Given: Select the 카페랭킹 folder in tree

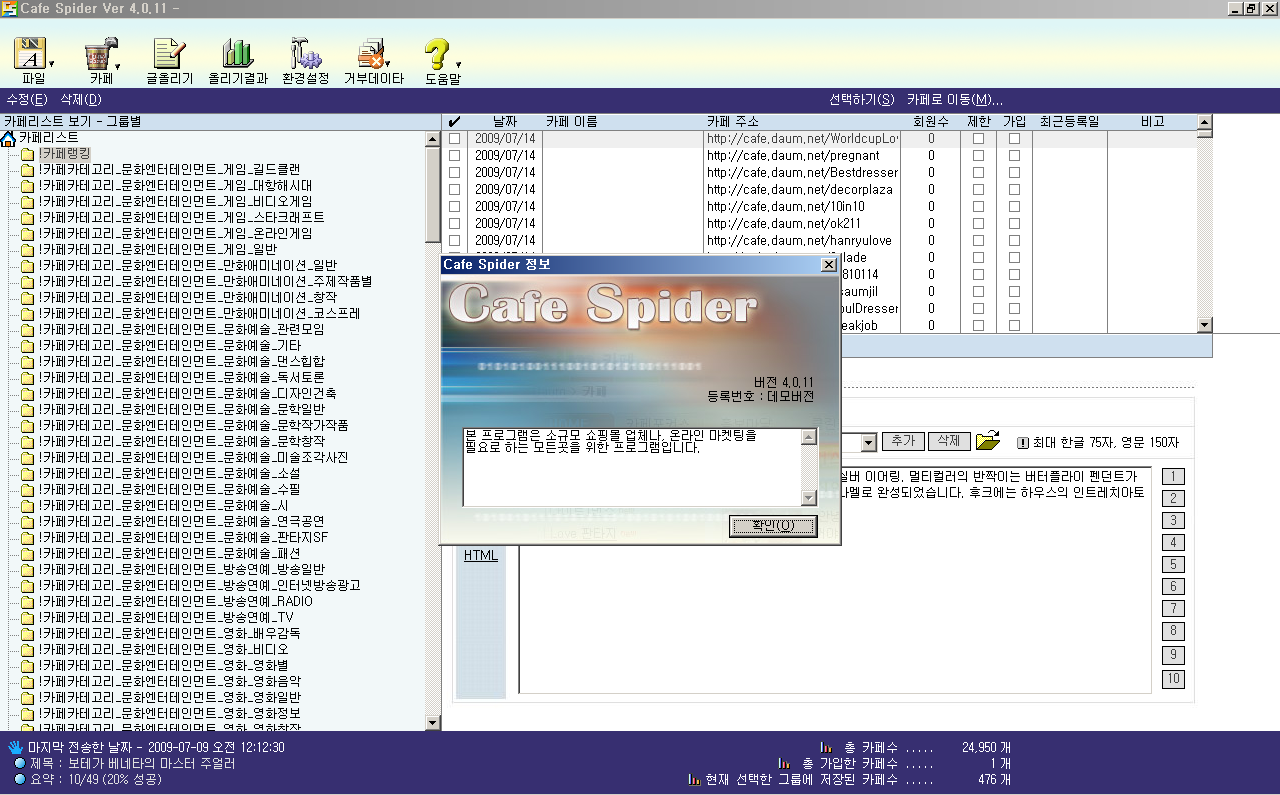Looking at the screenshot, I should pos(64,154).
